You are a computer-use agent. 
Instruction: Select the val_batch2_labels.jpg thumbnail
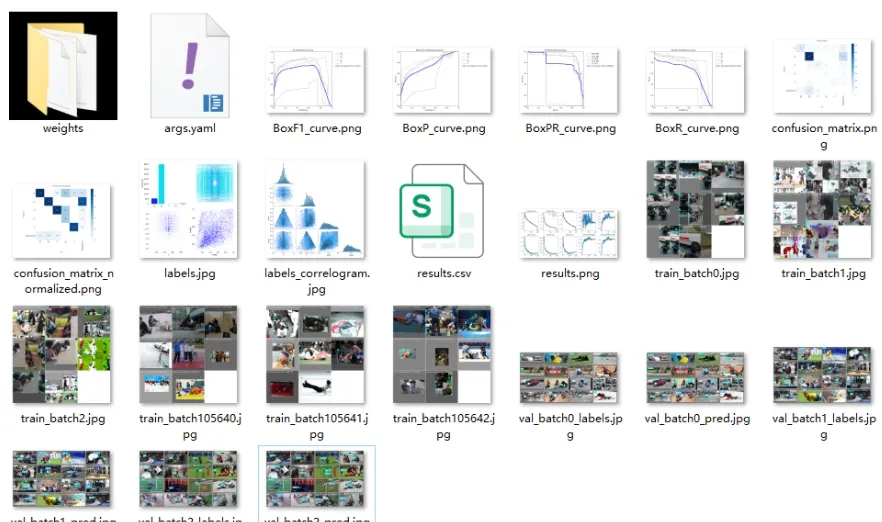[188, 479]
